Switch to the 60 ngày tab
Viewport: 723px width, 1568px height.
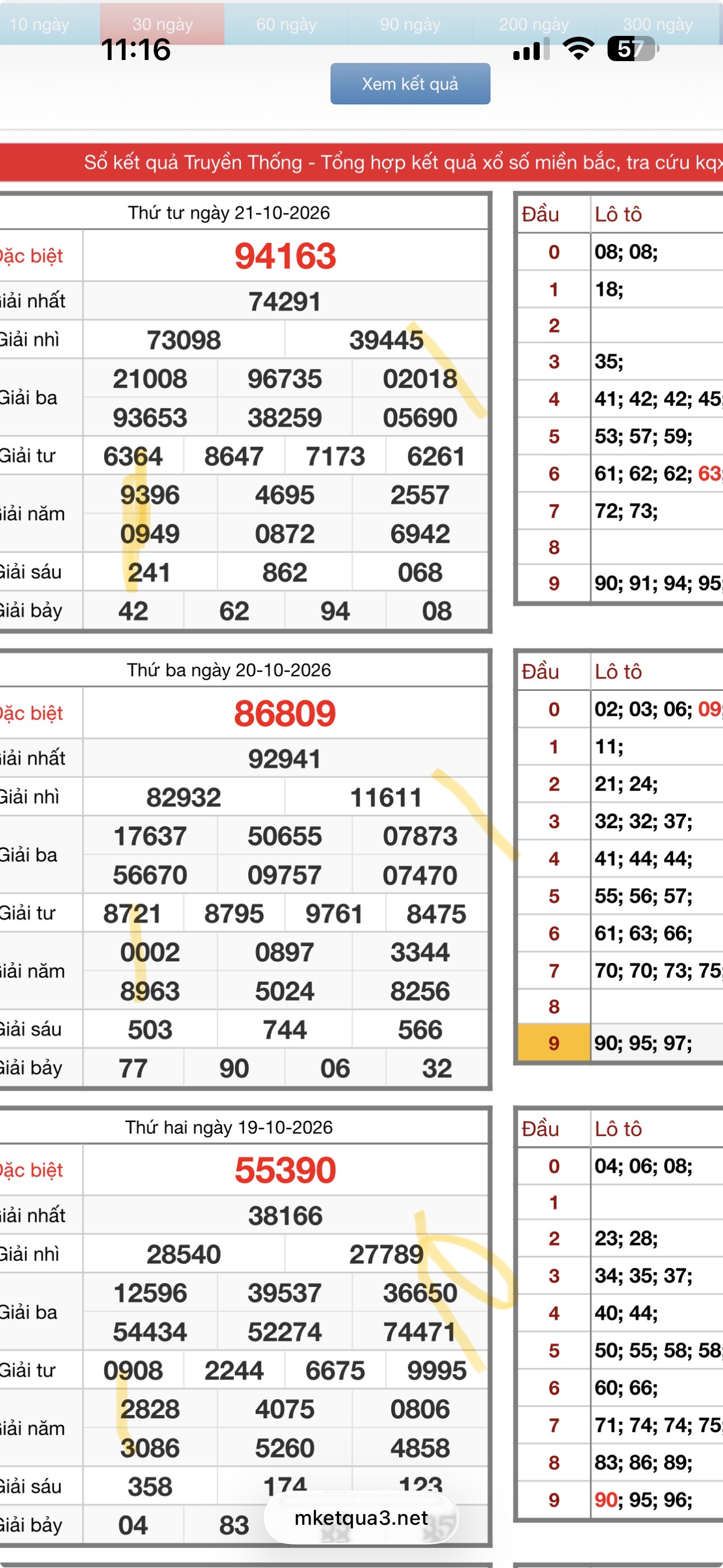pyautogui.click(x=286, y=24)
